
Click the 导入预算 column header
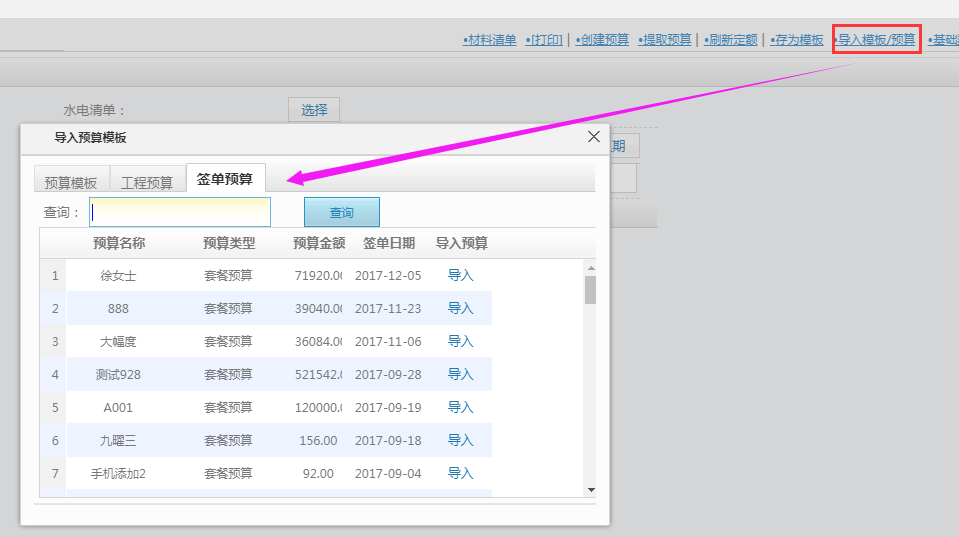[461, 243]
